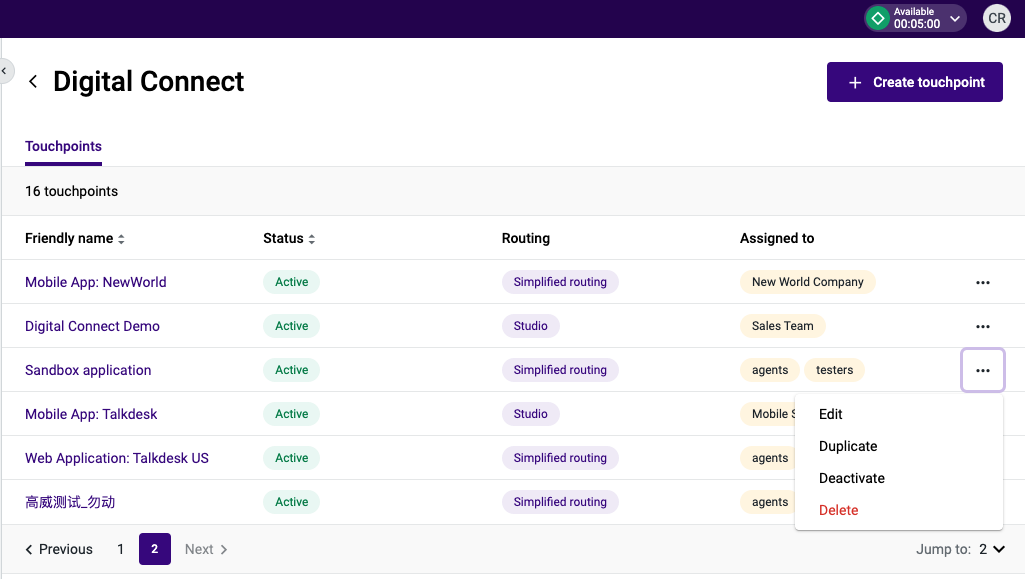Go to page 1 of the touchpoint list
This screenshot has height=579, width=1025.
[x=121, y=549]
